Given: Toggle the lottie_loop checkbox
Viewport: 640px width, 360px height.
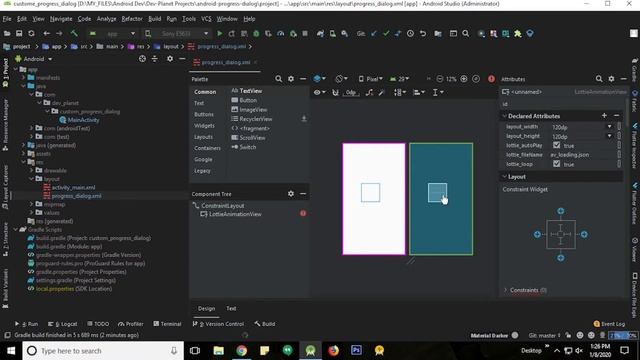Looking at the screenshot, I should [x=556, y=164].
